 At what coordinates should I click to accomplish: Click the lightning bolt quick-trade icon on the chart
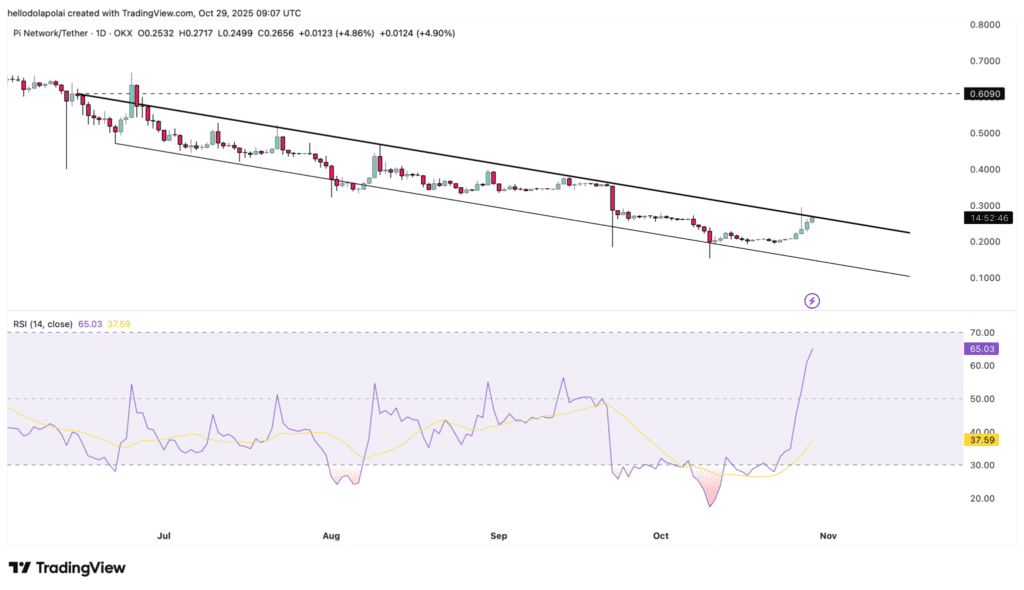click(x=812, y=300)
